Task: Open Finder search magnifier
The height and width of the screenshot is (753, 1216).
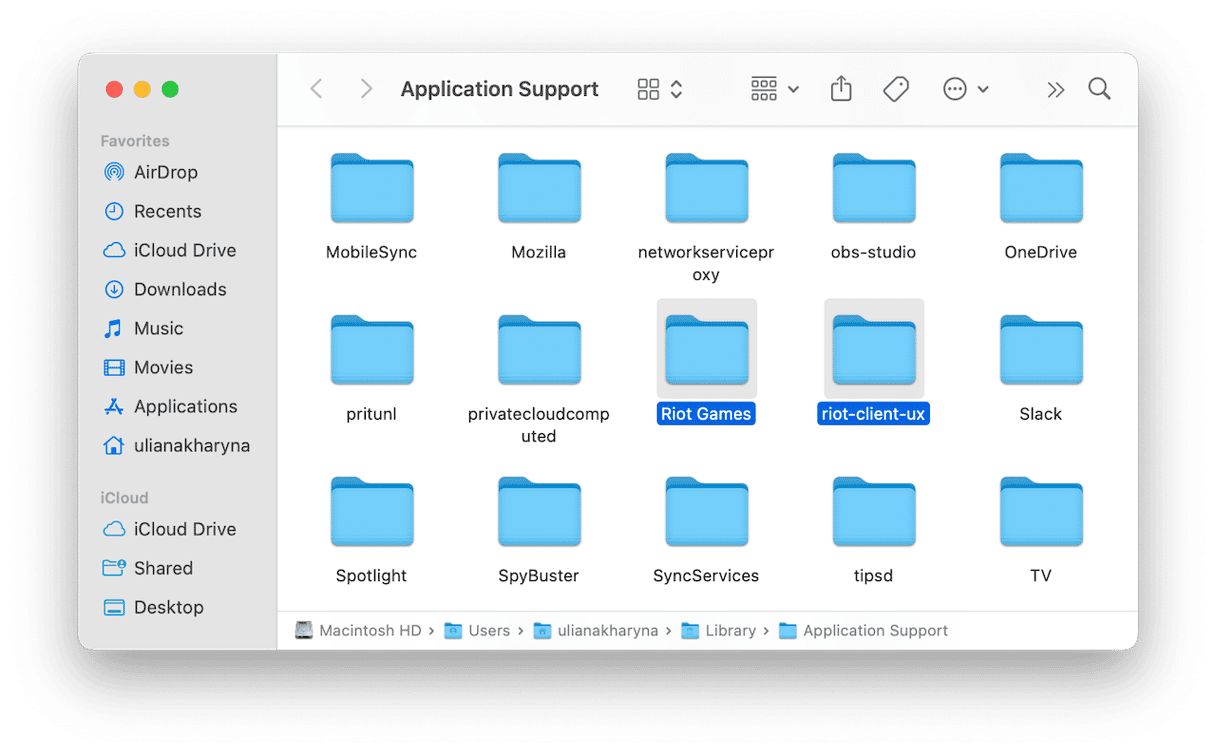Action: pyautogui.click(x=1100, y=89)
